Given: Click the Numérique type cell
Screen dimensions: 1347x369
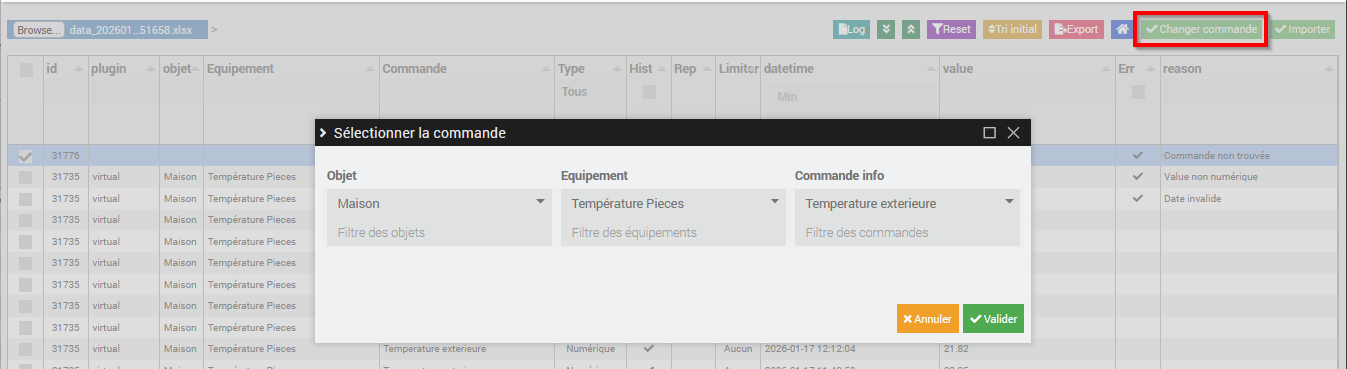Looking at the screenshot, I should pyautogui.click(x=590, y=349).
